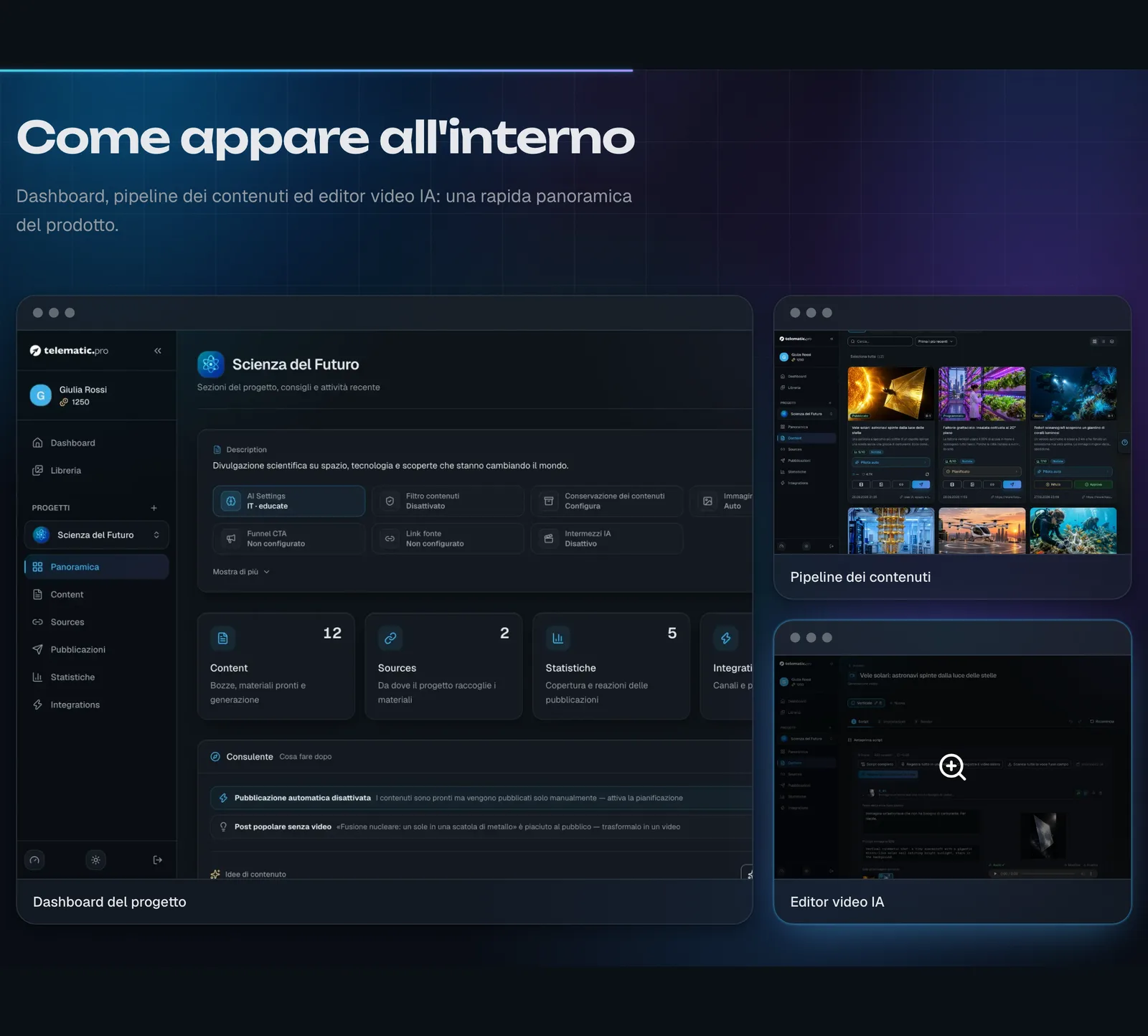Screen dimensions: 1148x1036
Task: Open the Filtro contenuti Disattivato setting
Action: [448, 501]
